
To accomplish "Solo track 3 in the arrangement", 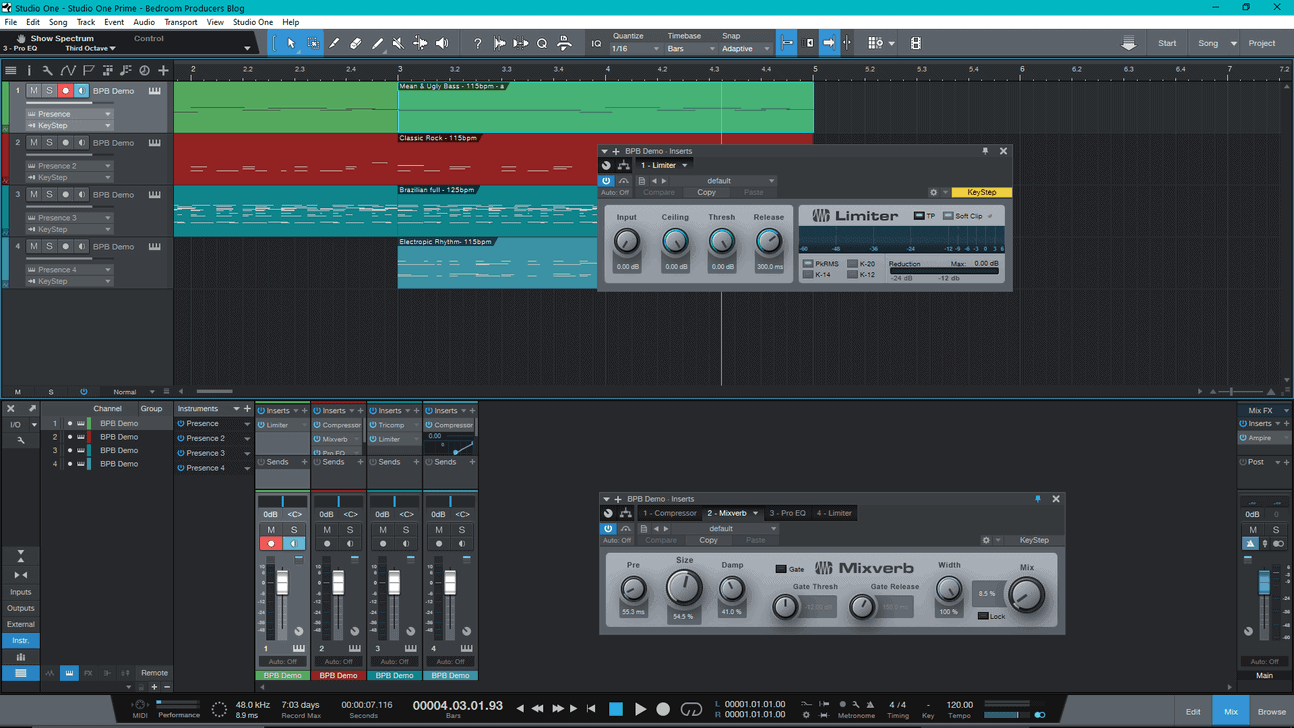I will 49,195.
